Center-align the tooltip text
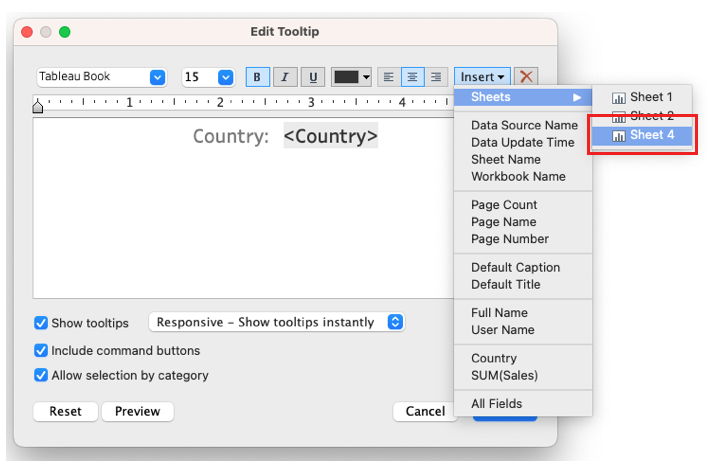This screenshot has width=710, height=468. pos(412,77)
